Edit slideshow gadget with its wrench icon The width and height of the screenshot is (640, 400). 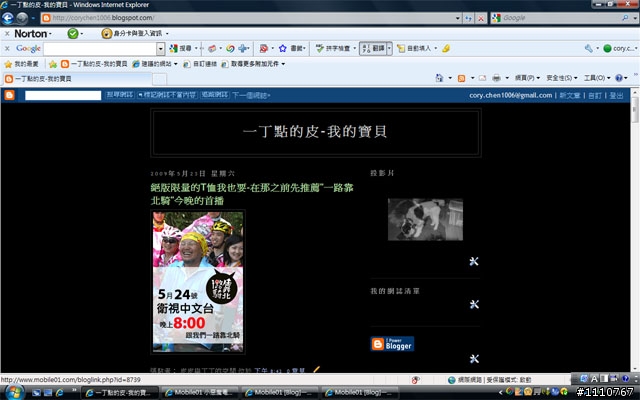coord(473,261)
